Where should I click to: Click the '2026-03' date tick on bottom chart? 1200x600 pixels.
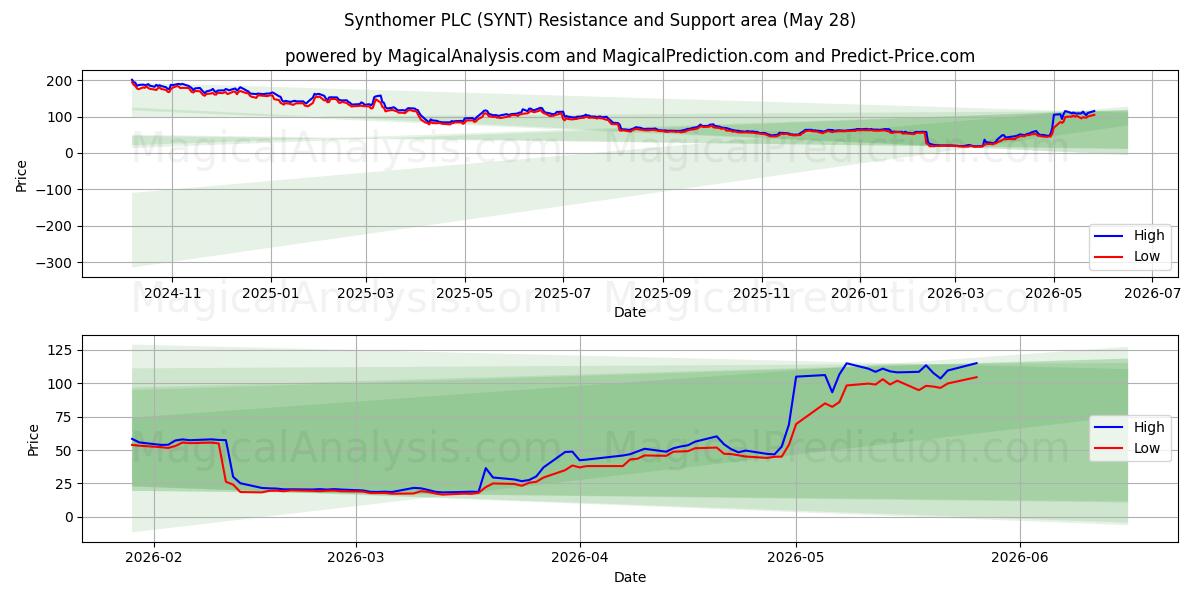[x=357, y=558]
